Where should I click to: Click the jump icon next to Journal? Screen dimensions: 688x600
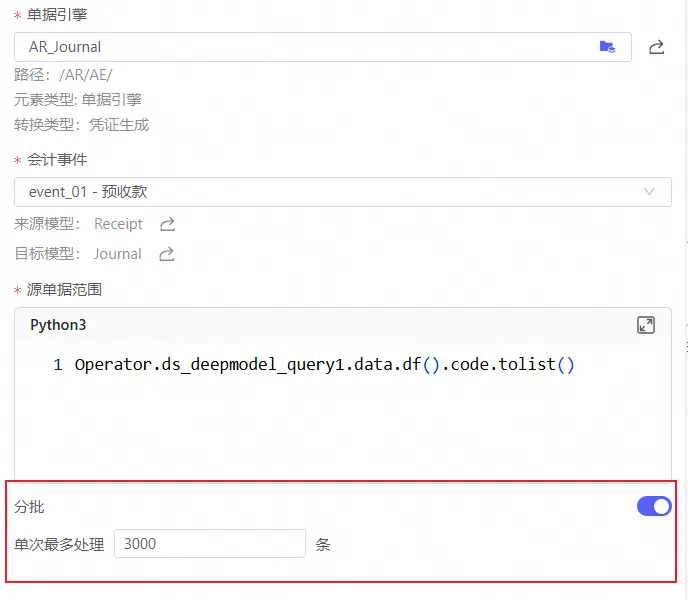tap(167, 254)
